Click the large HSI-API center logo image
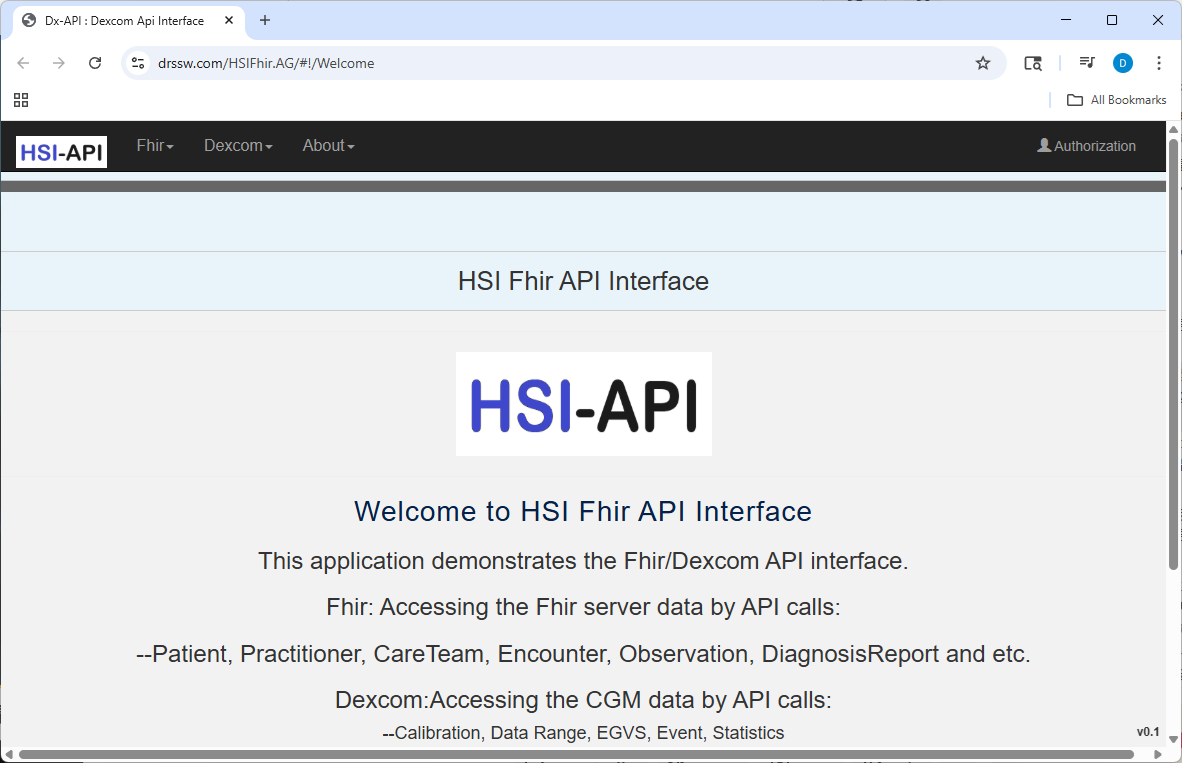The height and width of the screenshot is (763, 1182). click(x=583, y=404)
